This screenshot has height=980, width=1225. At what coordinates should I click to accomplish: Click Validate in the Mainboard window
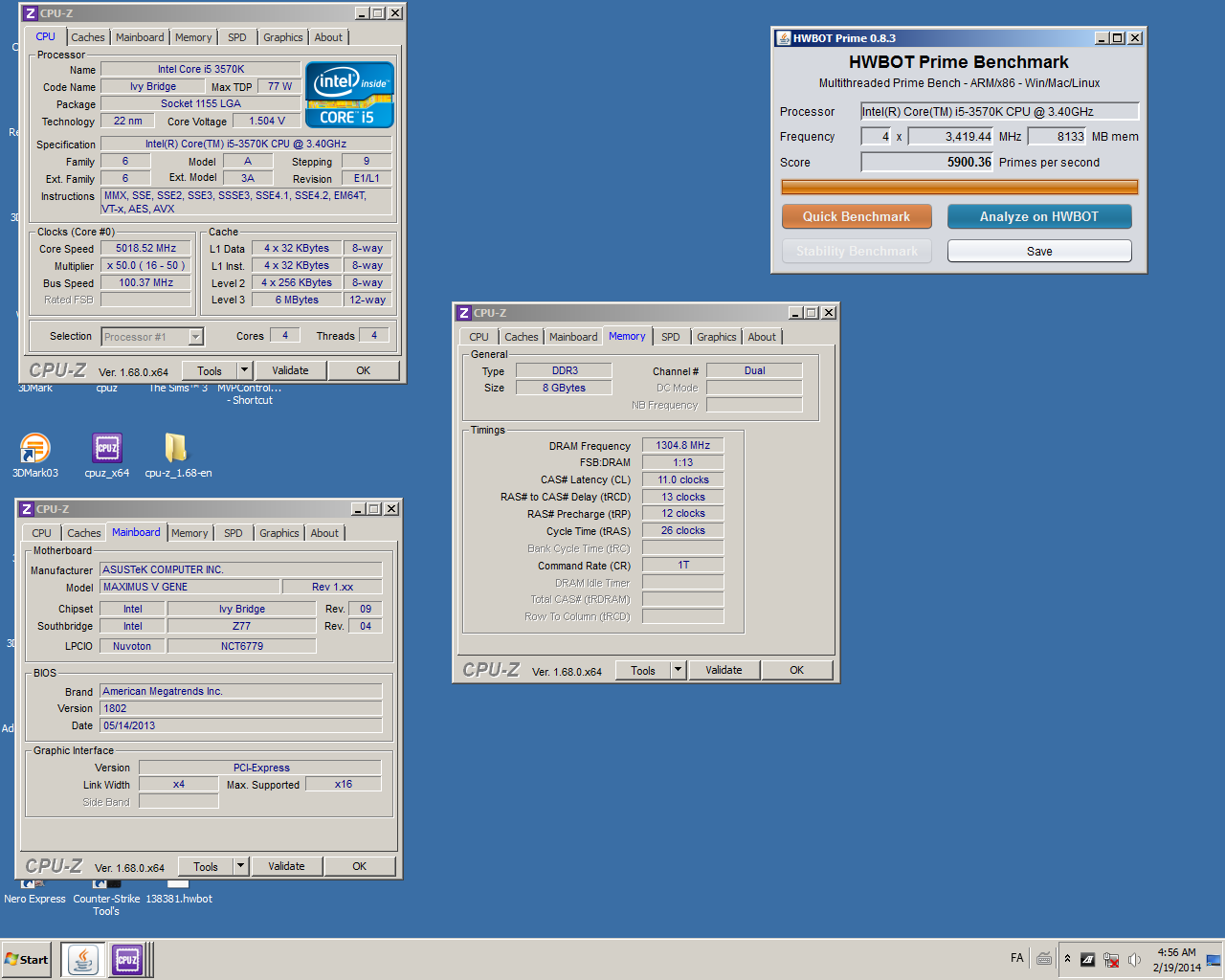286,866
